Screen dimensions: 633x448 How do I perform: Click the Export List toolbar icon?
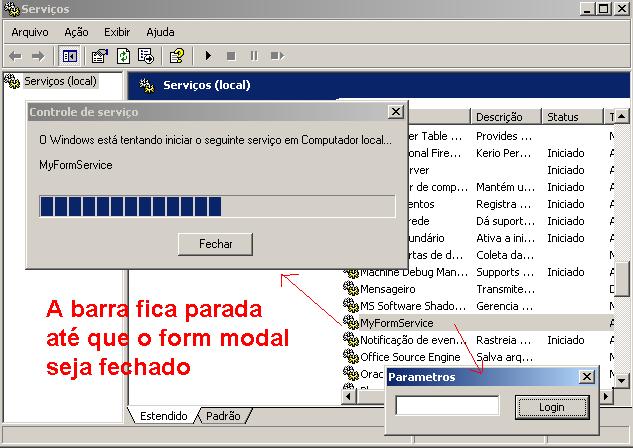pos(146,56)
